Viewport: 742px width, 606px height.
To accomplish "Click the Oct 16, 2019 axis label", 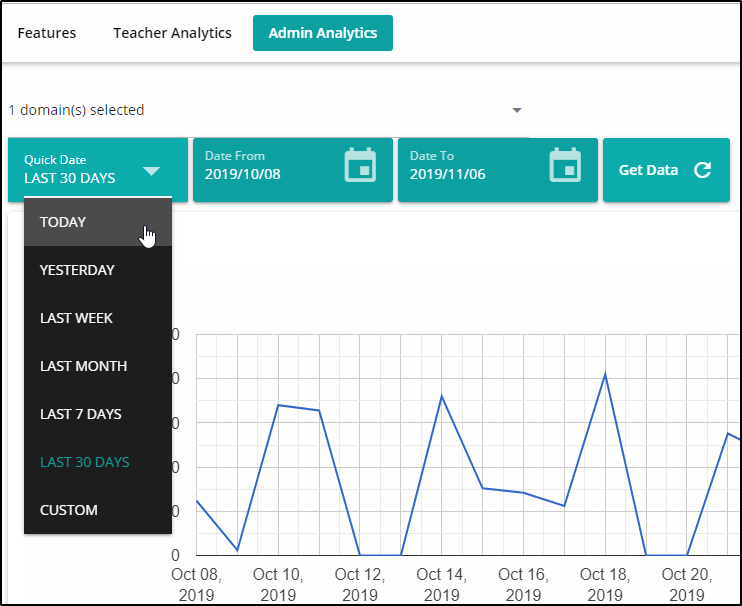I will tap(523, 584).
